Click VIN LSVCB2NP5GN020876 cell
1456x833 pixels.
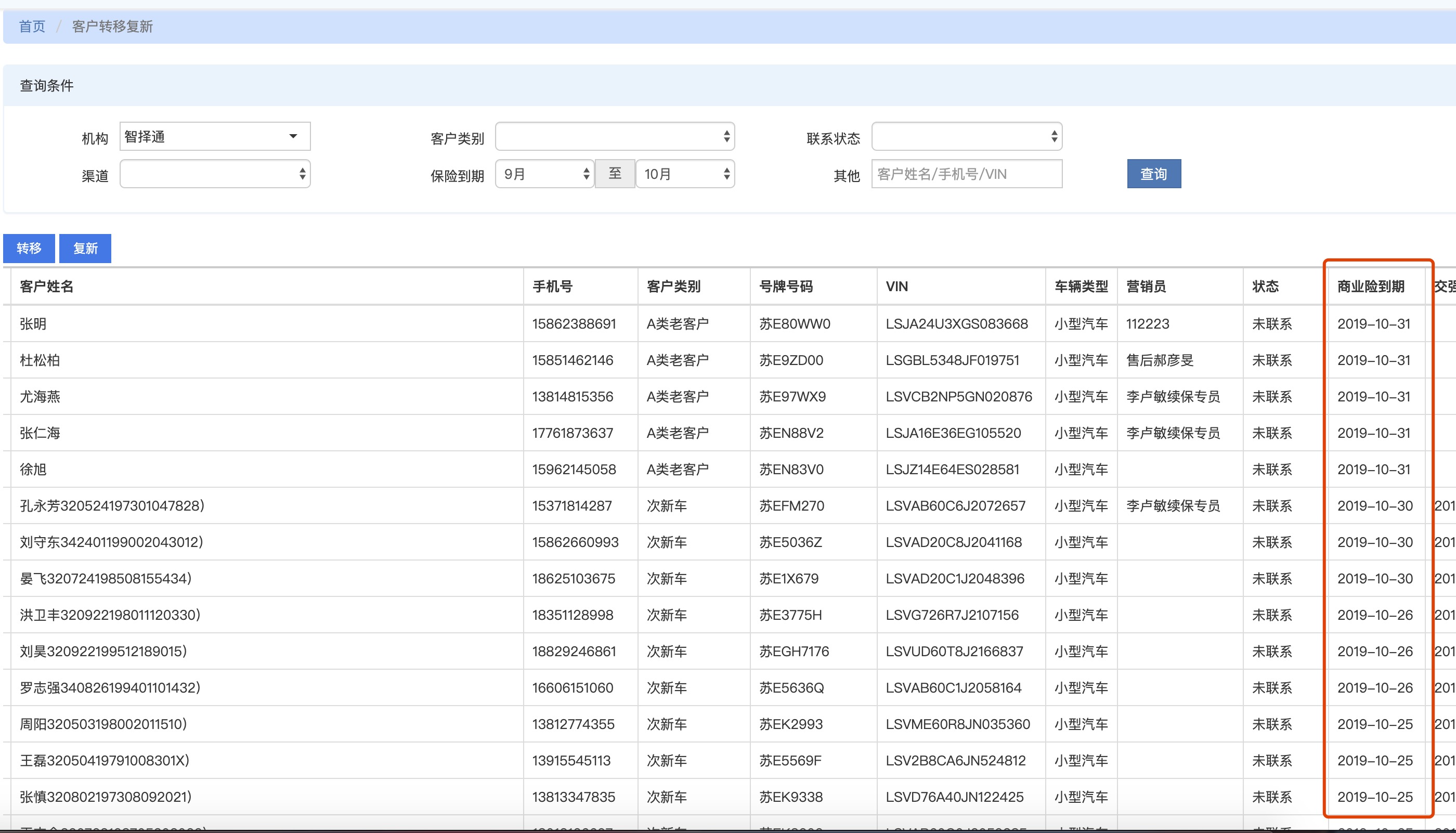[x=959, y=396]
